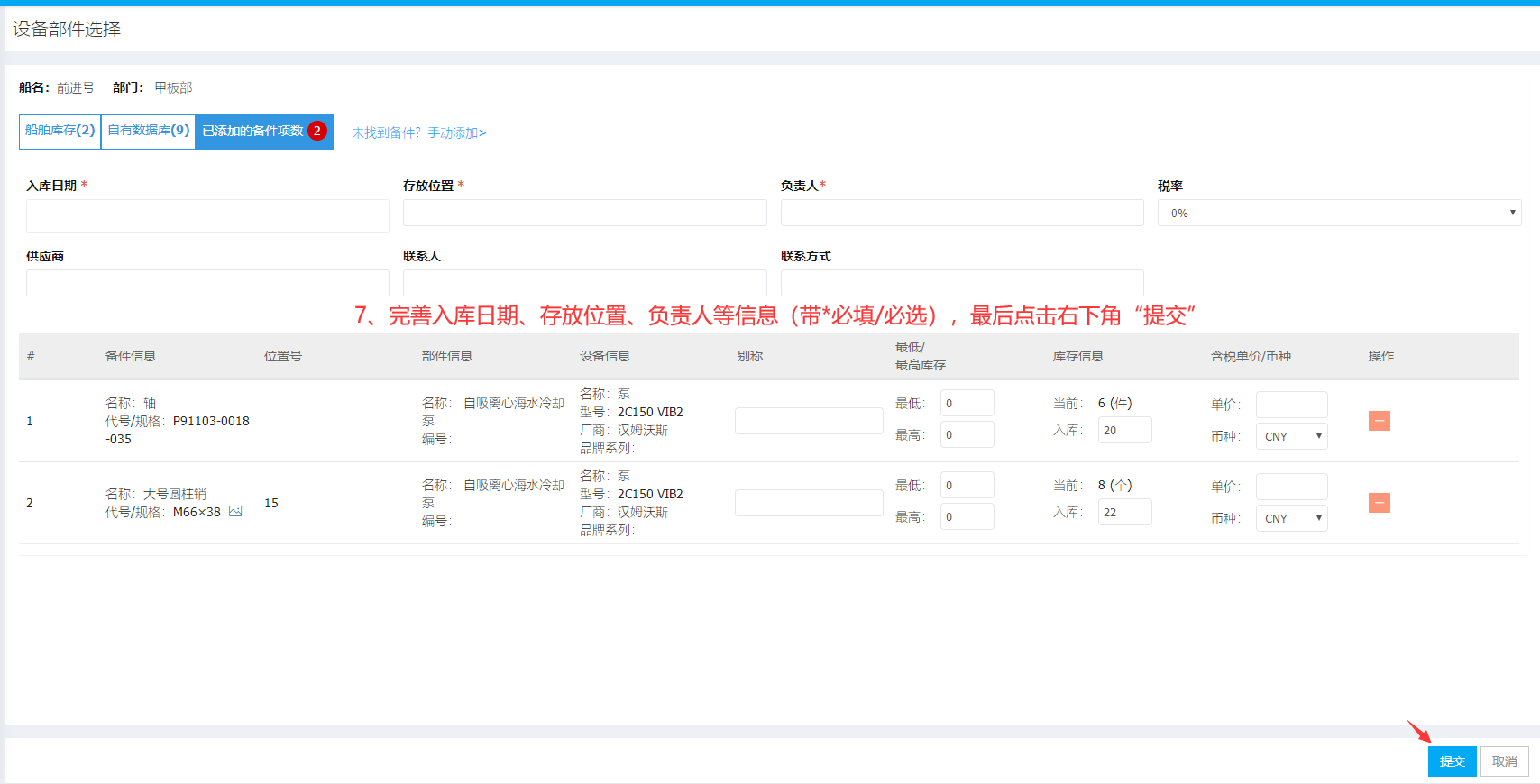1540x784 pixels.
Task: Open CNY currency dropdown for row 2
Action: tap(1291, 518)
